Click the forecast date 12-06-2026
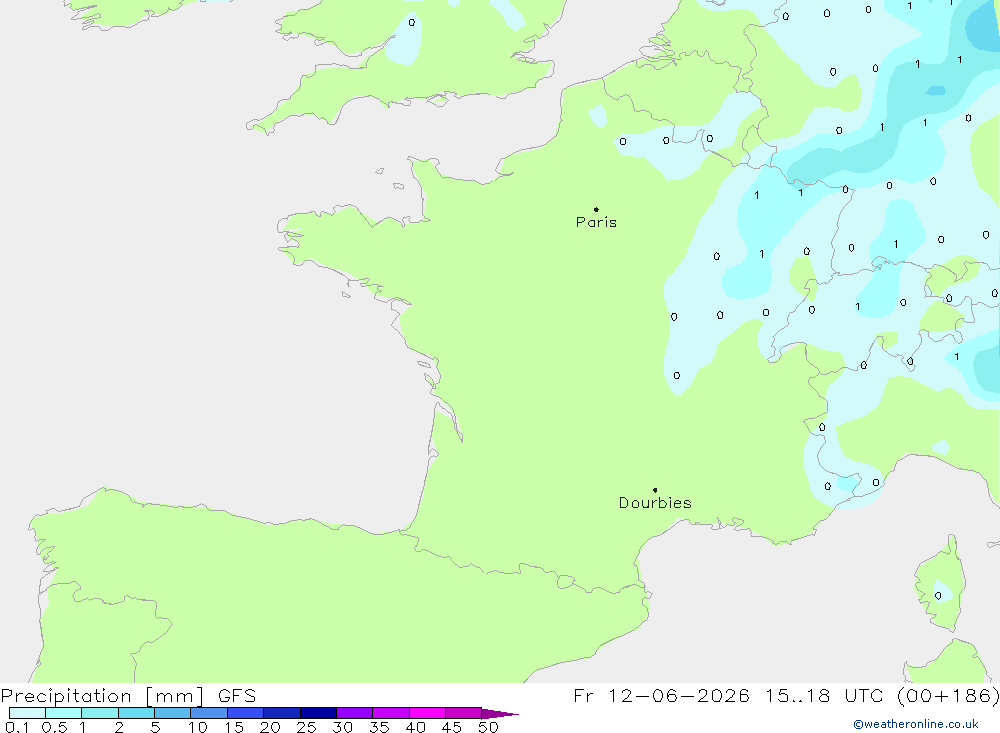This screenshot has width=1000, height=733. pos(679,696)
